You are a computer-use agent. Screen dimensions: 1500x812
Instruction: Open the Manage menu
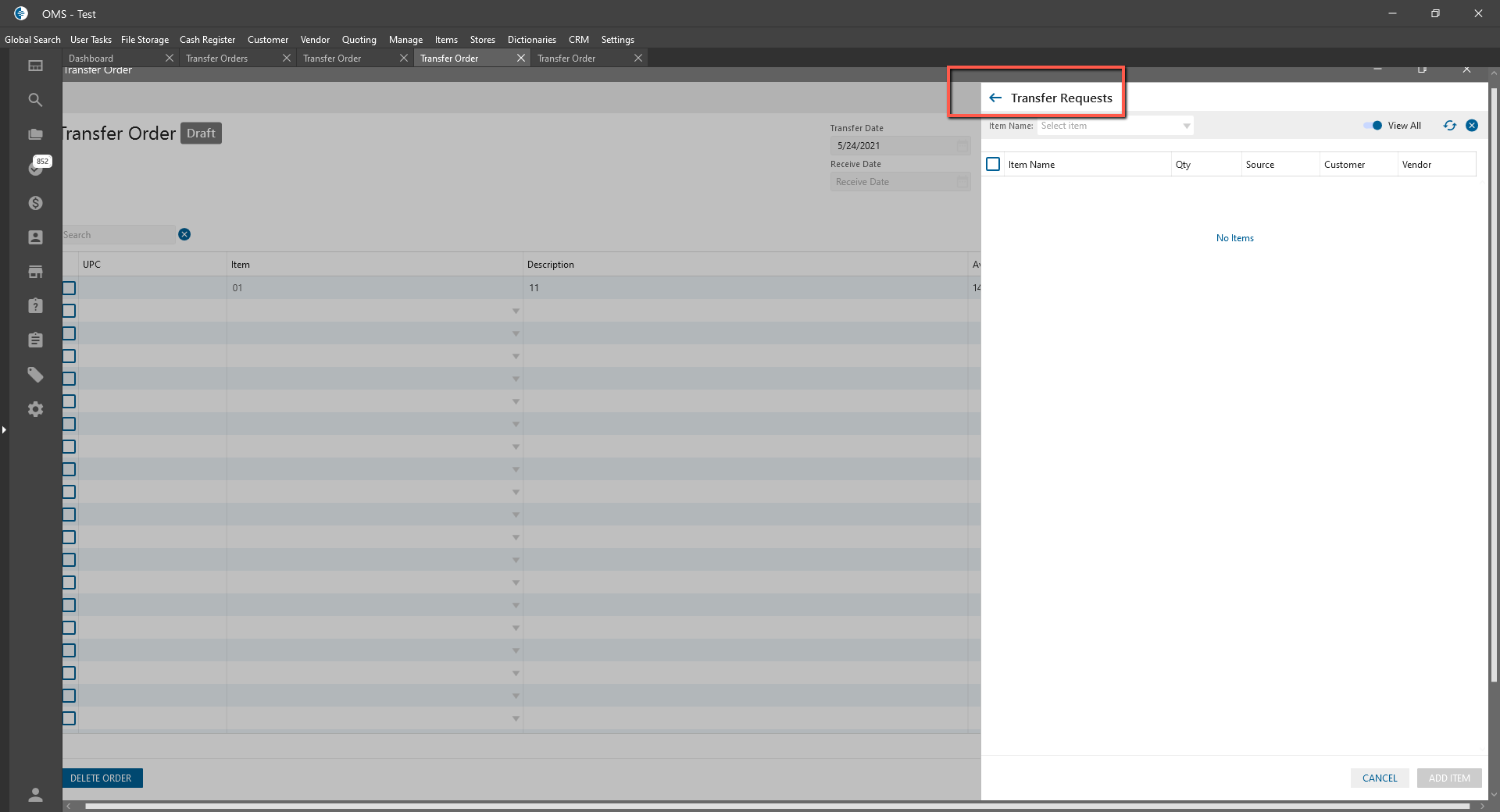point(405,40)
